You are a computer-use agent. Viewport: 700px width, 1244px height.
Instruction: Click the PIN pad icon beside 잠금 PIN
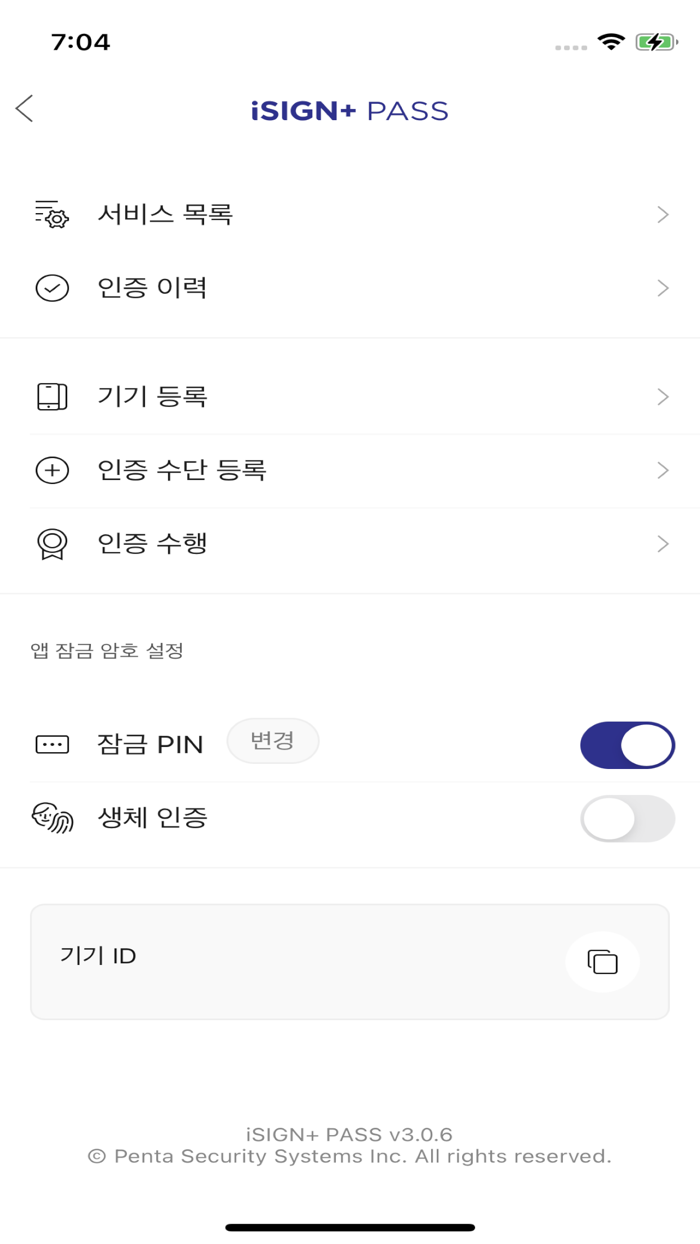point(51,744)
